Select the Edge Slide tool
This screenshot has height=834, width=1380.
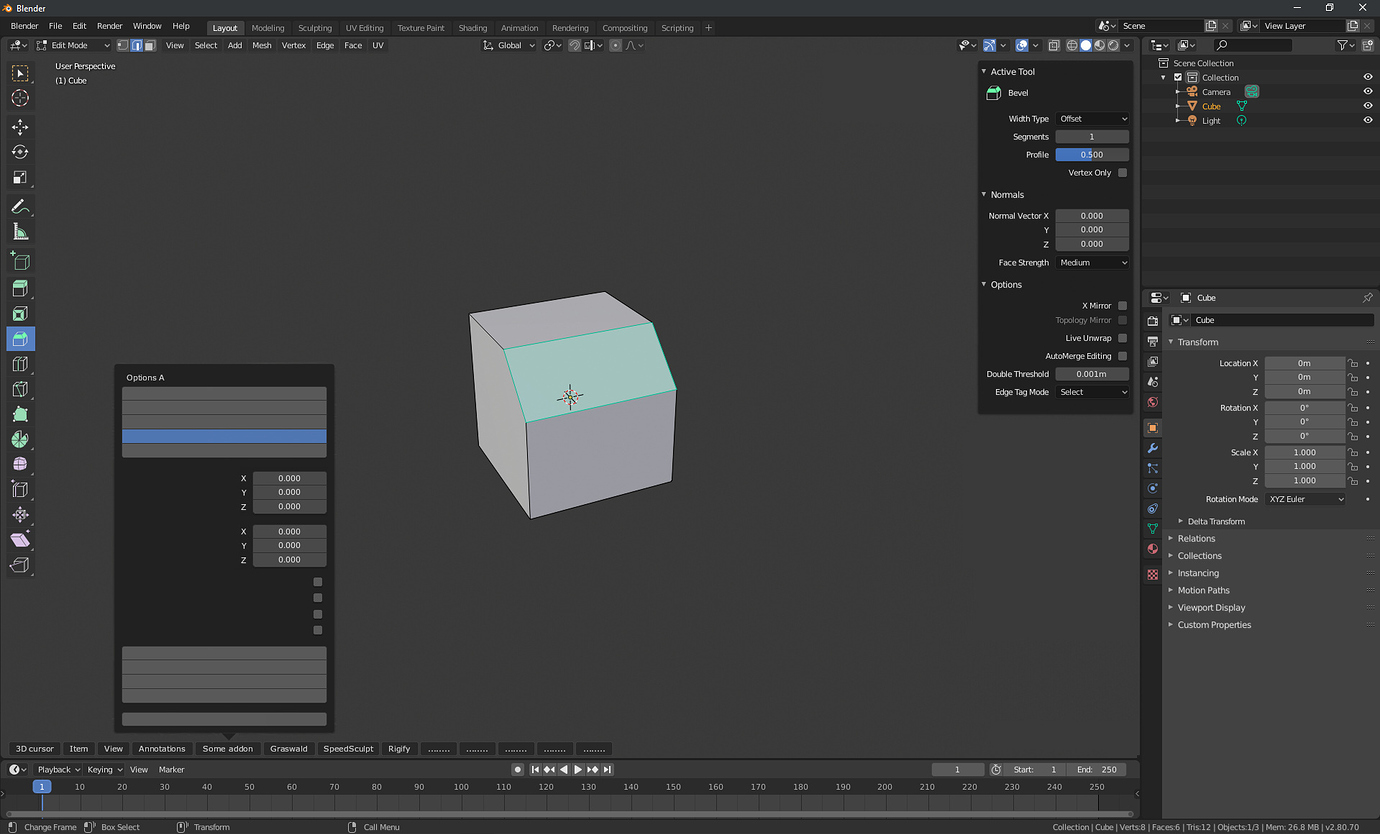(x=20, y=489)
